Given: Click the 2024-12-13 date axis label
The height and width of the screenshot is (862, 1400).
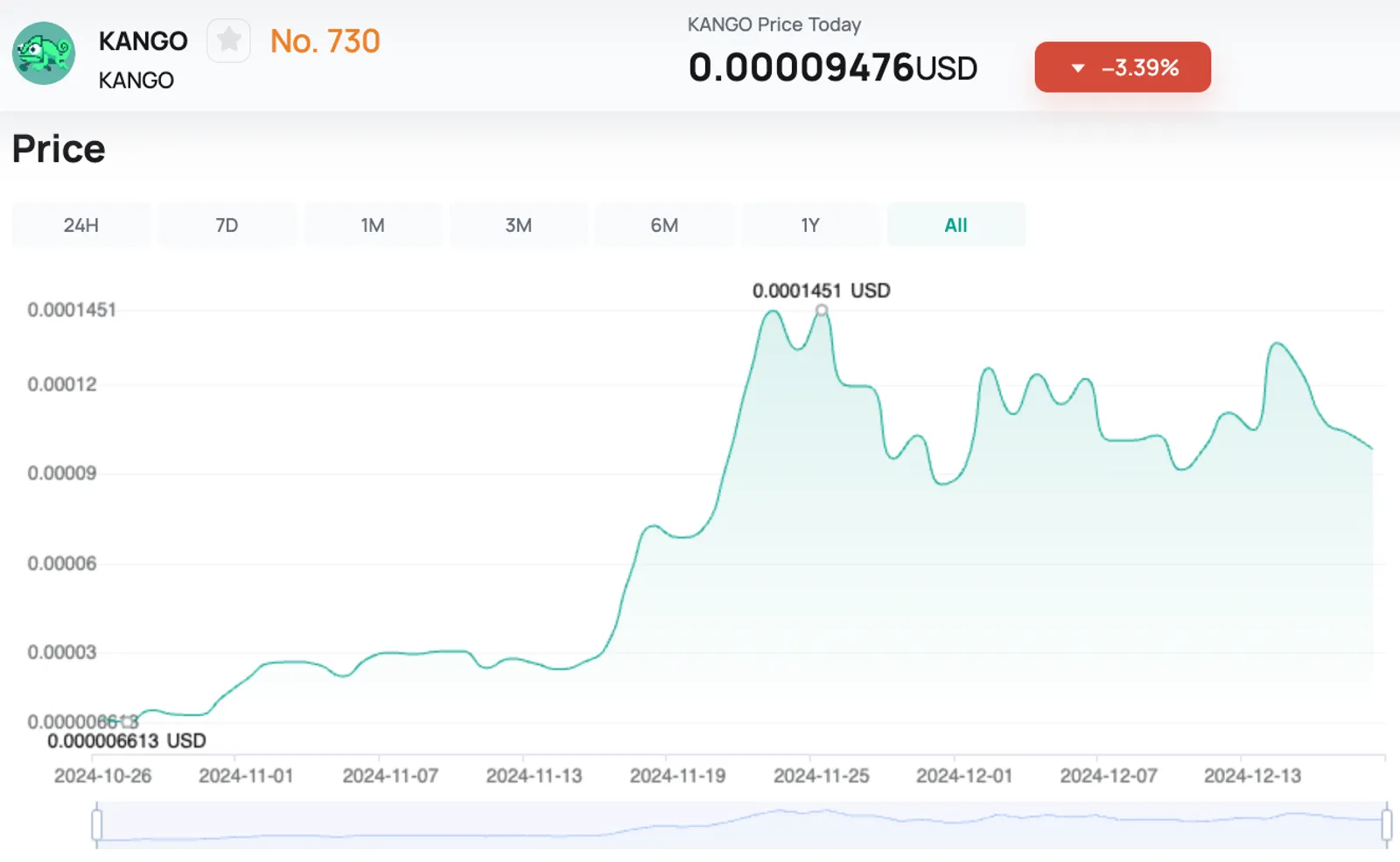Looking at the screenshot, I should click(x=1252, y=775).
